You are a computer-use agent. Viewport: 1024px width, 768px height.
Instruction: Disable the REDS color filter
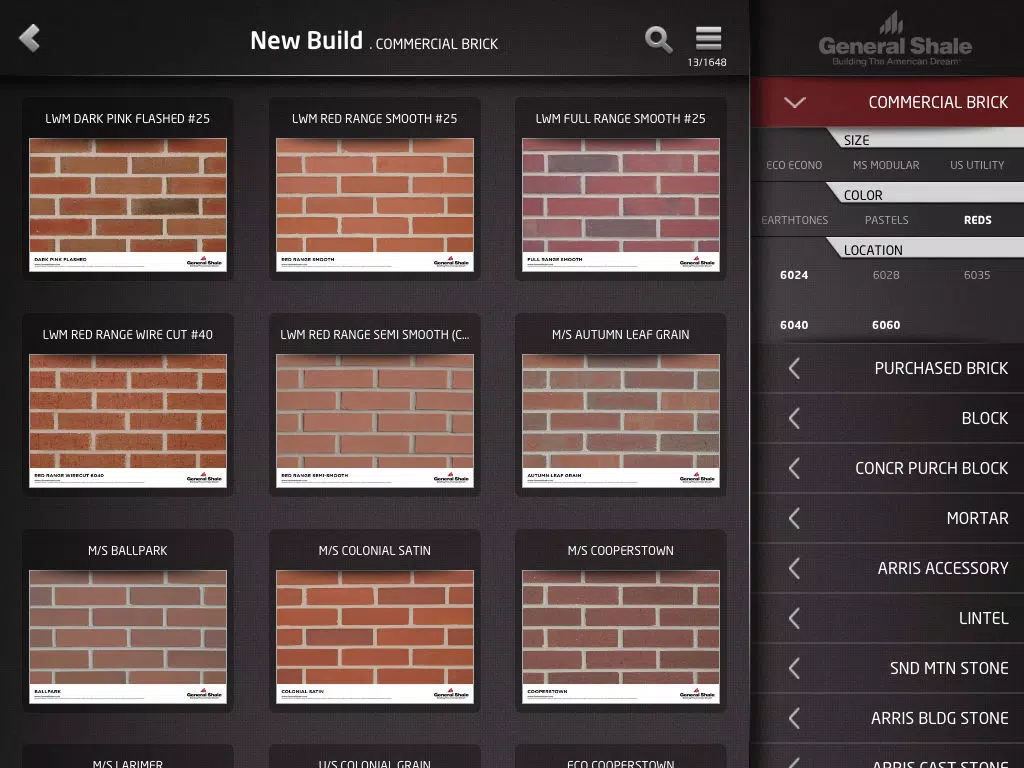(x=978, y=220)
